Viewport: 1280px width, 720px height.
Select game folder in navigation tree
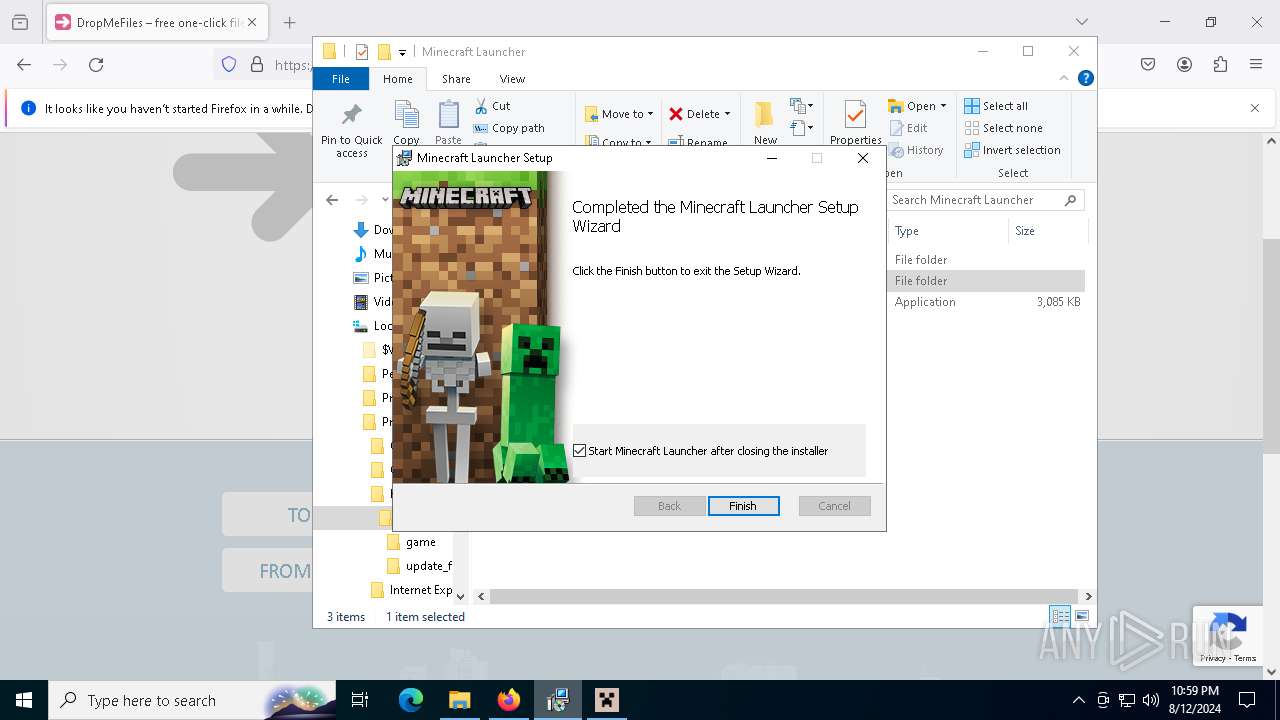pos(419,542)
